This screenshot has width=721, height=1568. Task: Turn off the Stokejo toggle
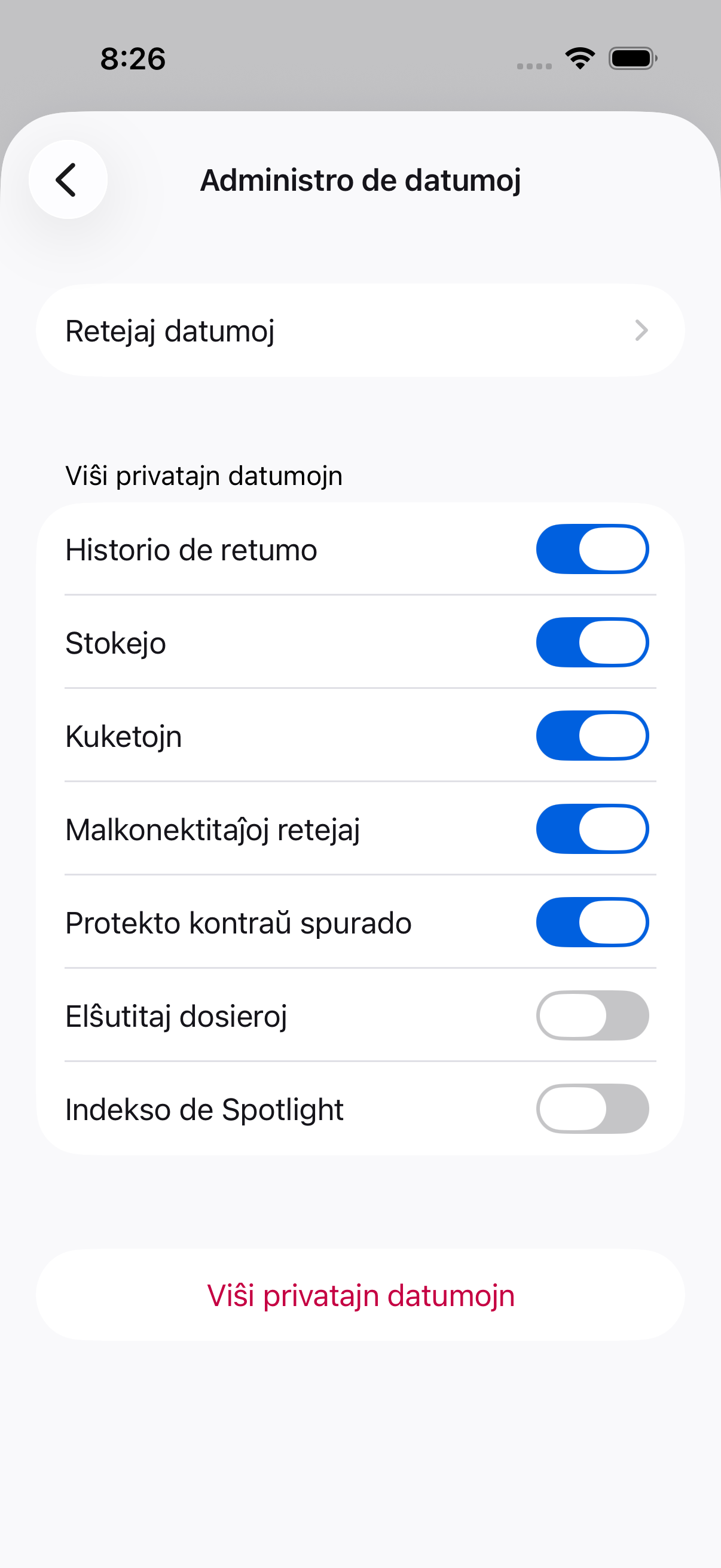[x=592, y=642]
